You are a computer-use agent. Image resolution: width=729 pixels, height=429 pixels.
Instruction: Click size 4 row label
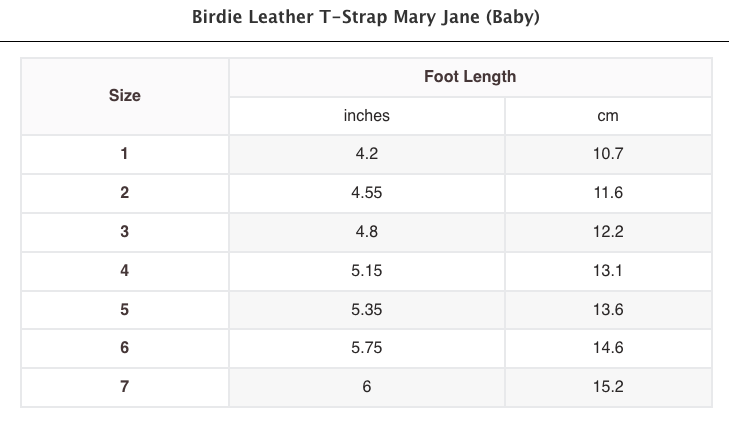coord(124,270)
